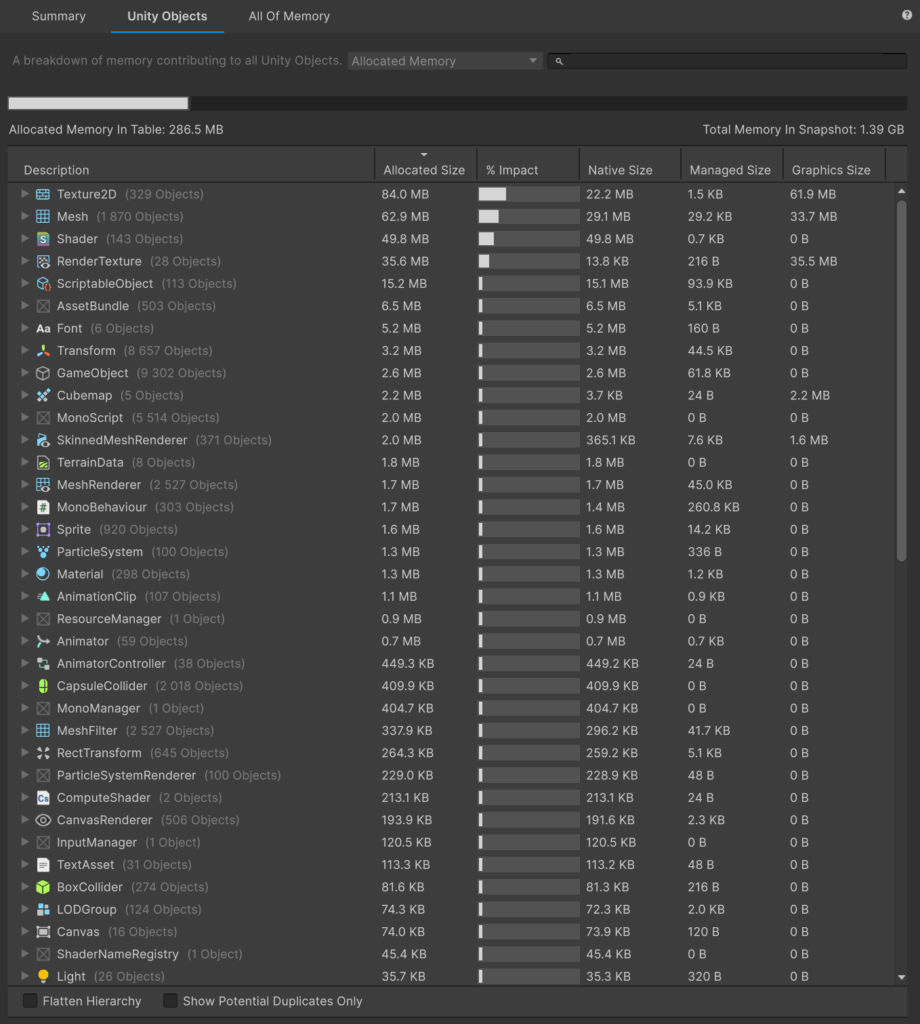Click the scroll up arrow
Image resolution: width=920 pixels, height=1024 pixels.
[901, 191]
